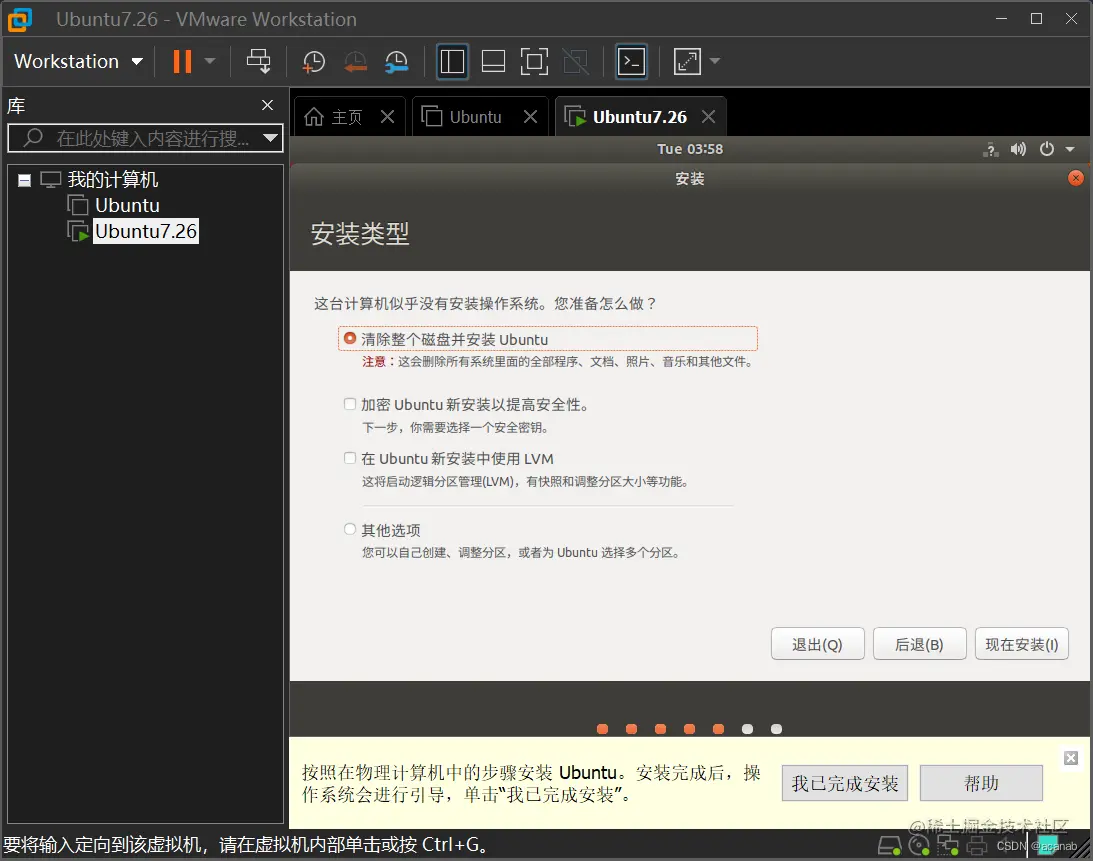The width and height of the screenshot is (1093, 861).
Task: Enable 加密 Ubuntu 新安装 checkbox
Action: tap(350, 404)
